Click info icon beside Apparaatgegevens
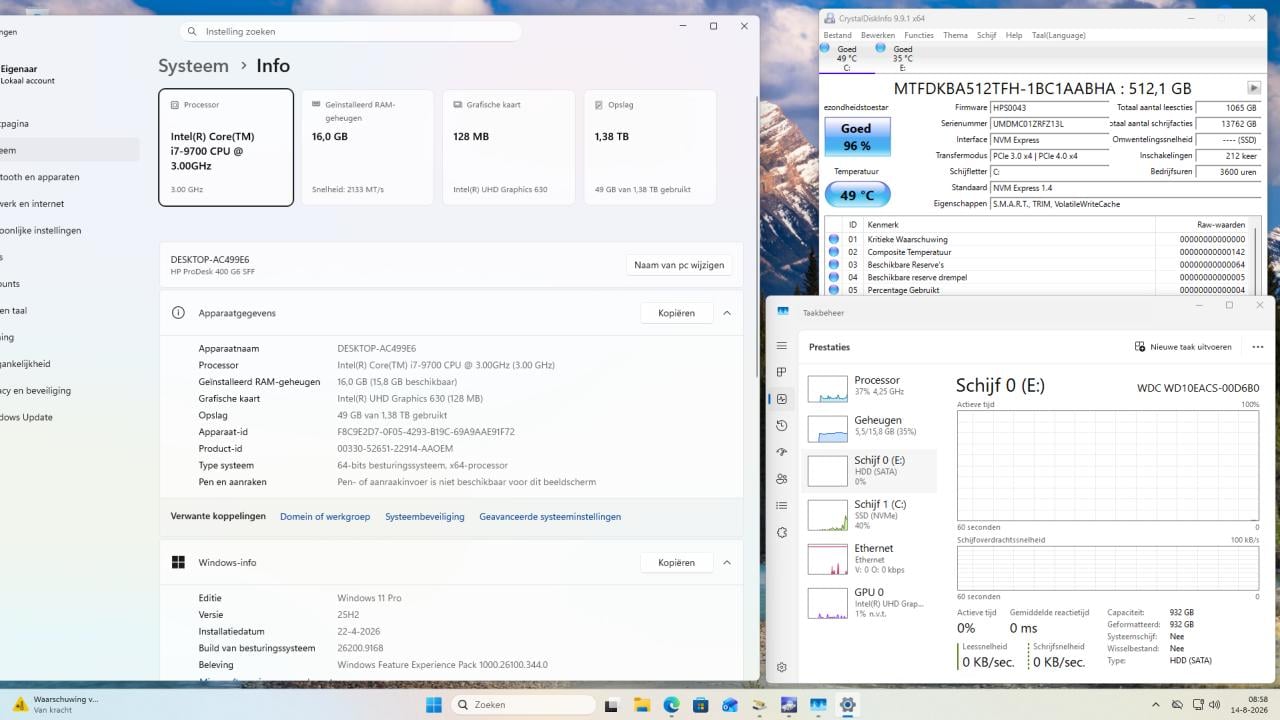The width and height of the screenshot is (1280, 720). tap(178, 313)
